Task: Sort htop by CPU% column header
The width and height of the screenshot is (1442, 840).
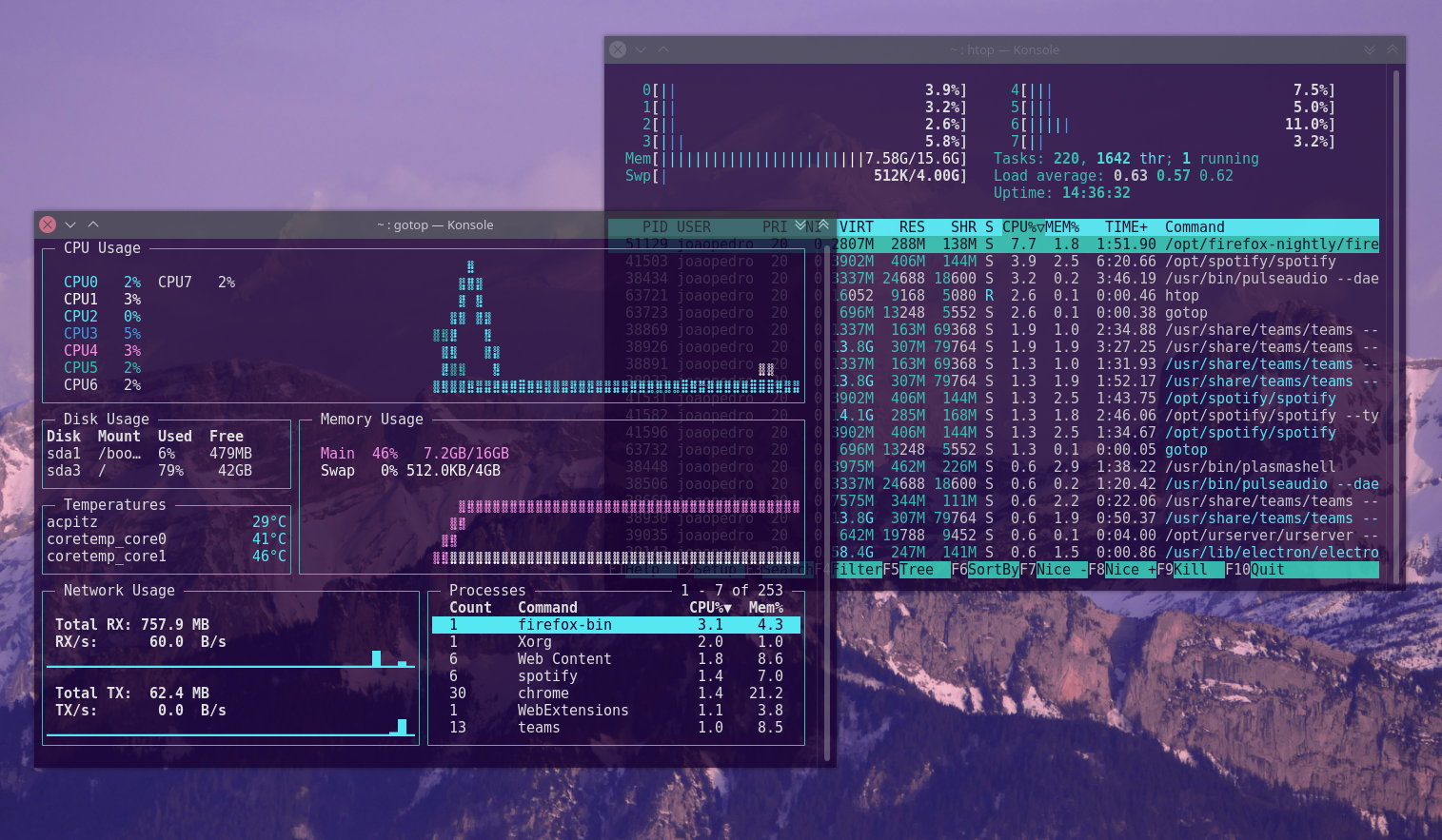Action: [1023, 227]
